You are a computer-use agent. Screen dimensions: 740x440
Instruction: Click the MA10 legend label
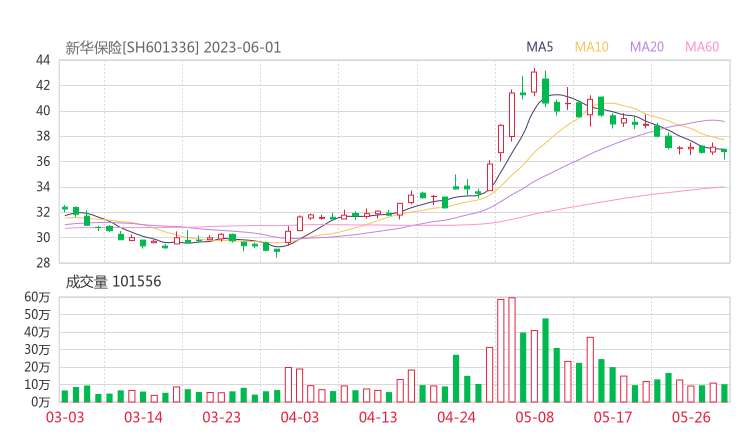591,47
